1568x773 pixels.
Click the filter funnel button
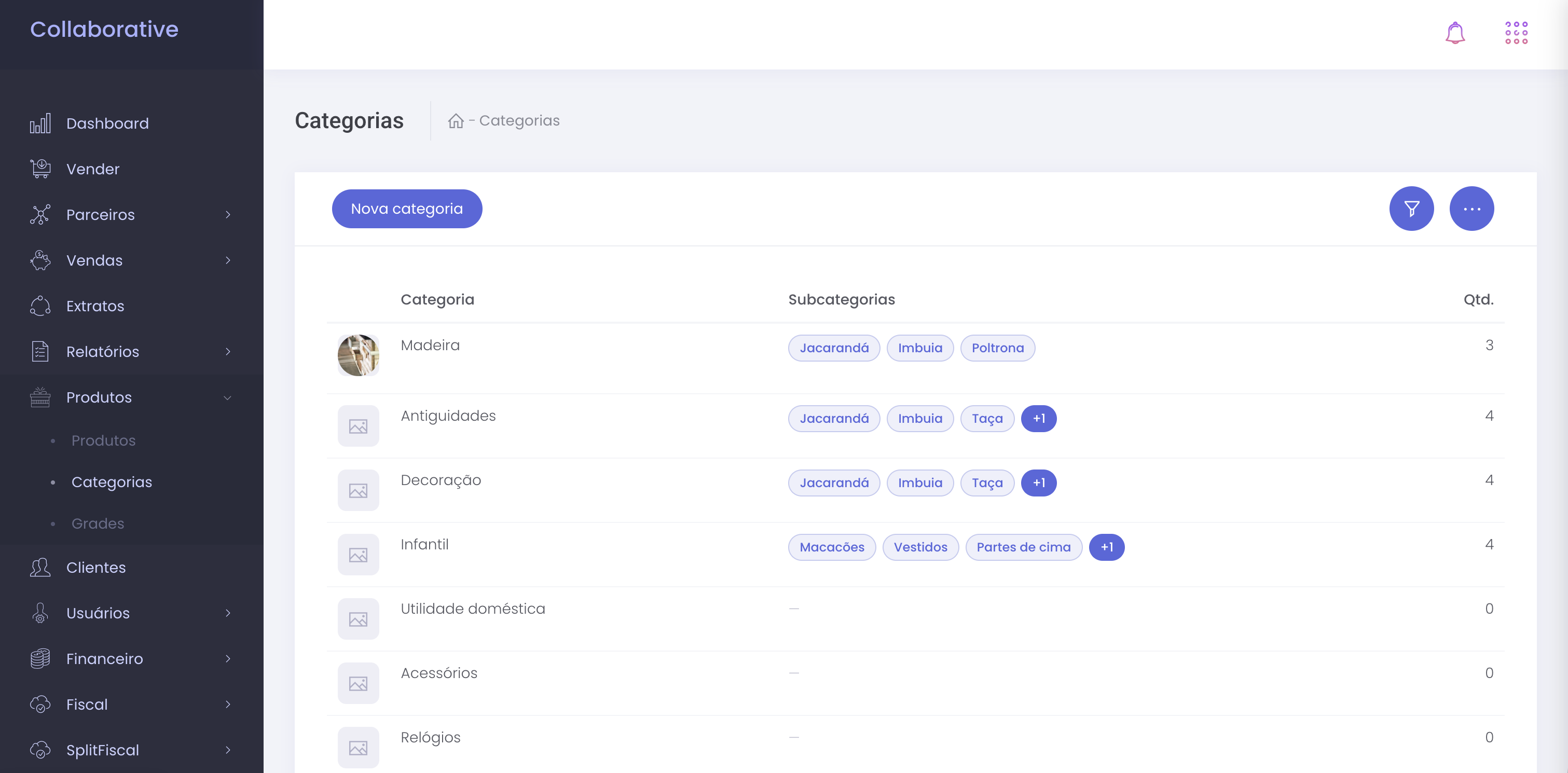click(1412, 209)
